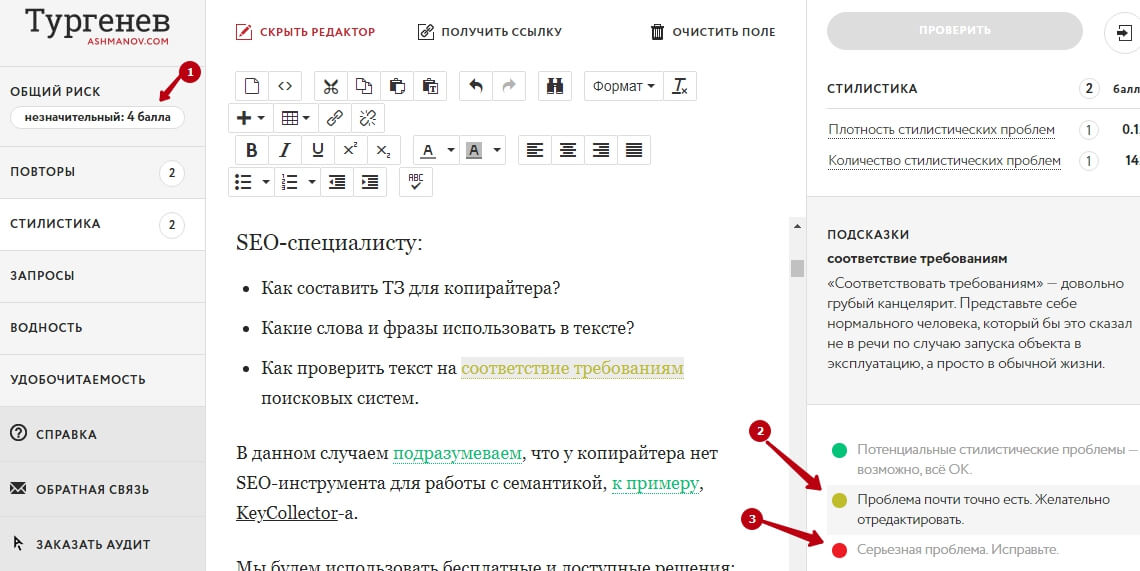Image resolution: width=1140 pixels, height=571 pixels.
Task: Click highlighted phrase к примеру
Action: (x=655, y=484)
